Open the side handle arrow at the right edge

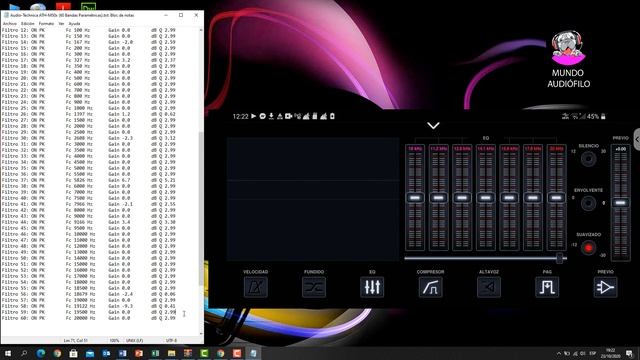637,140
